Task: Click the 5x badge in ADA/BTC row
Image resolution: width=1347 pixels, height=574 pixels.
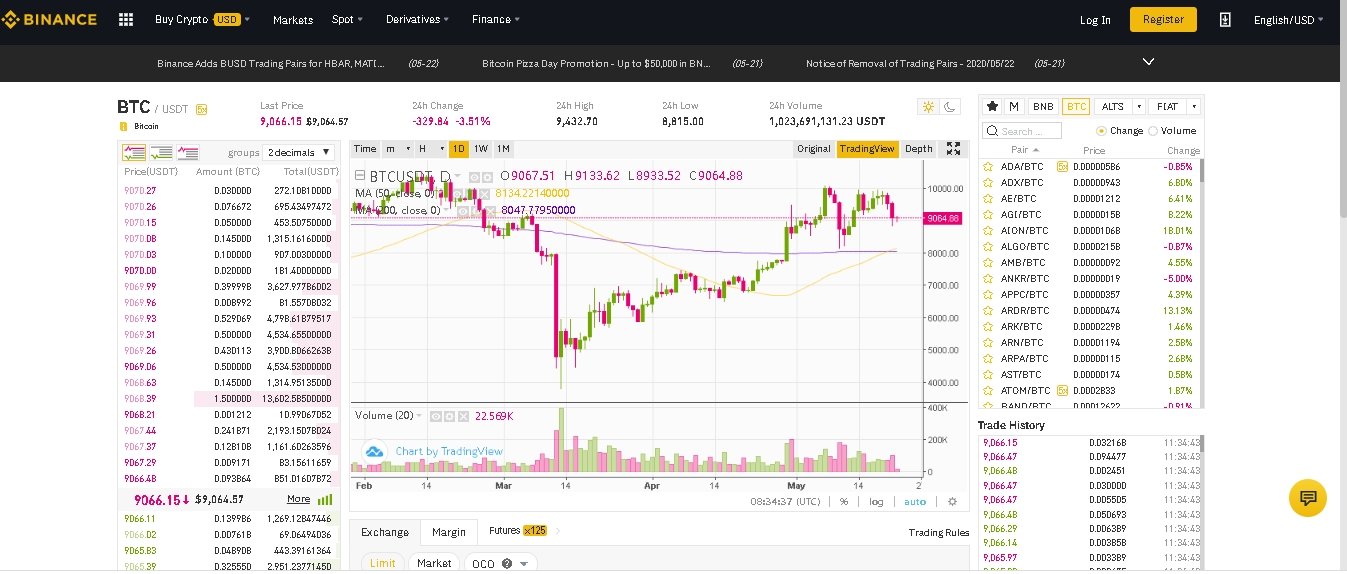Action: coord(1061,166)
